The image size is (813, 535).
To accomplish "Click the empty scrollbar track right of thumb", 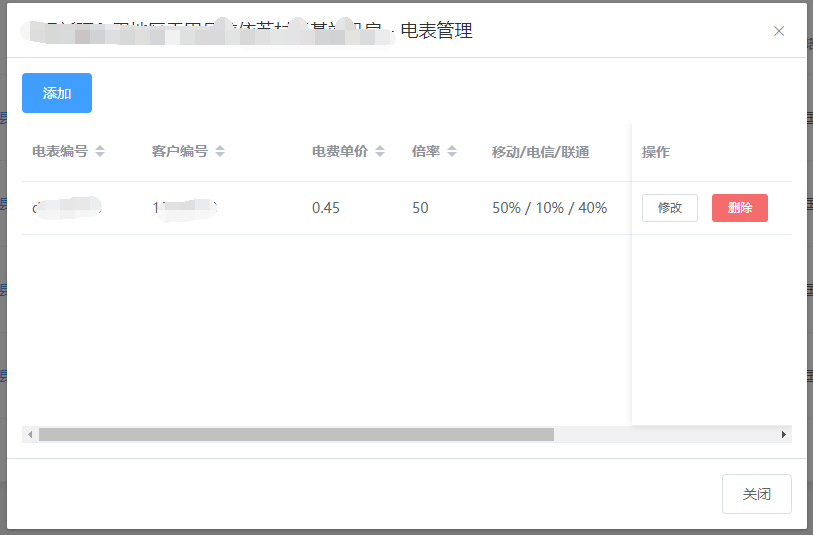I will pyautogui.click(x=665, y=435).
